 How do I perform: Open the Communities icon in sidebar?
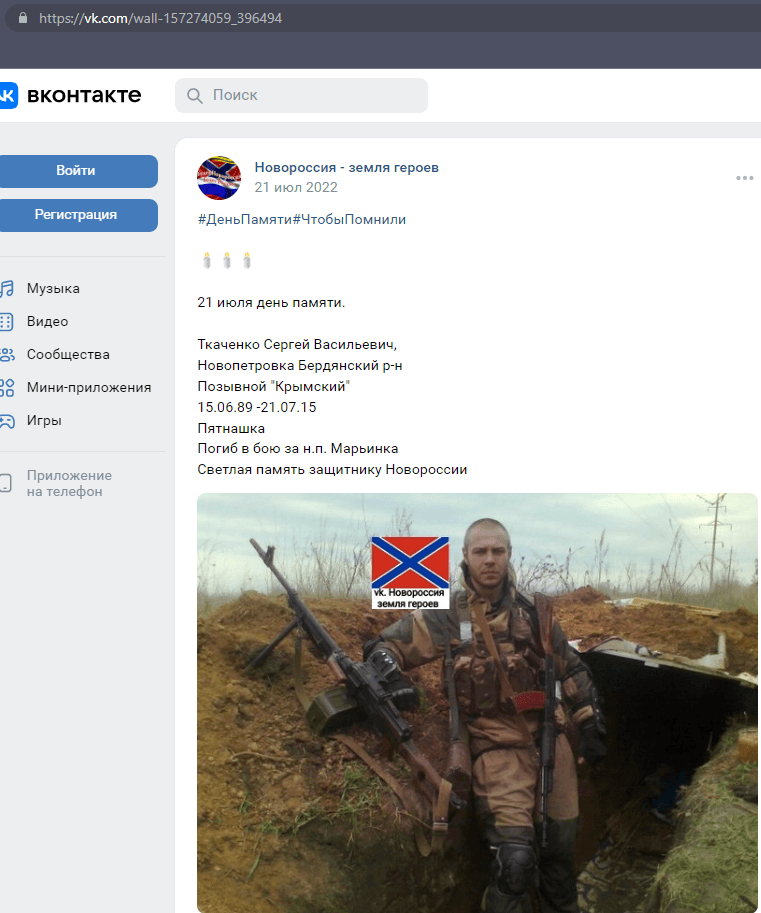[x=6, y=355]
